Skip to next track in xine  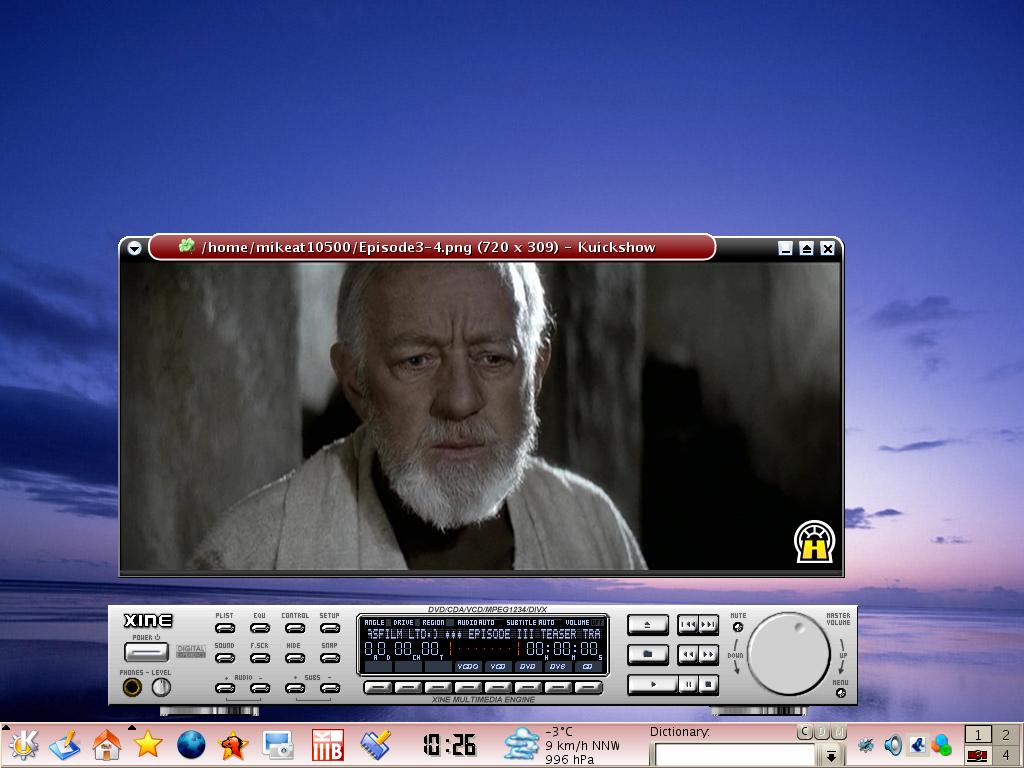tap(708, 625)
